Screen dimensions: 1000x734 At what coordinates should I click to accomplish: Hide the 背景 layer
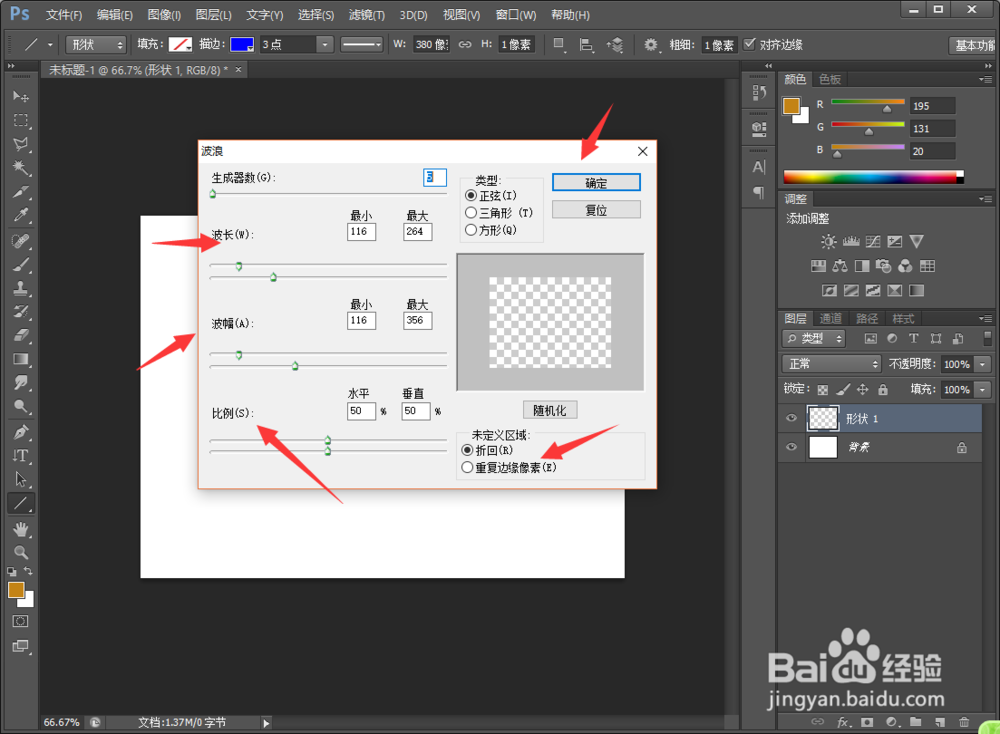click(x=791, y=447)
